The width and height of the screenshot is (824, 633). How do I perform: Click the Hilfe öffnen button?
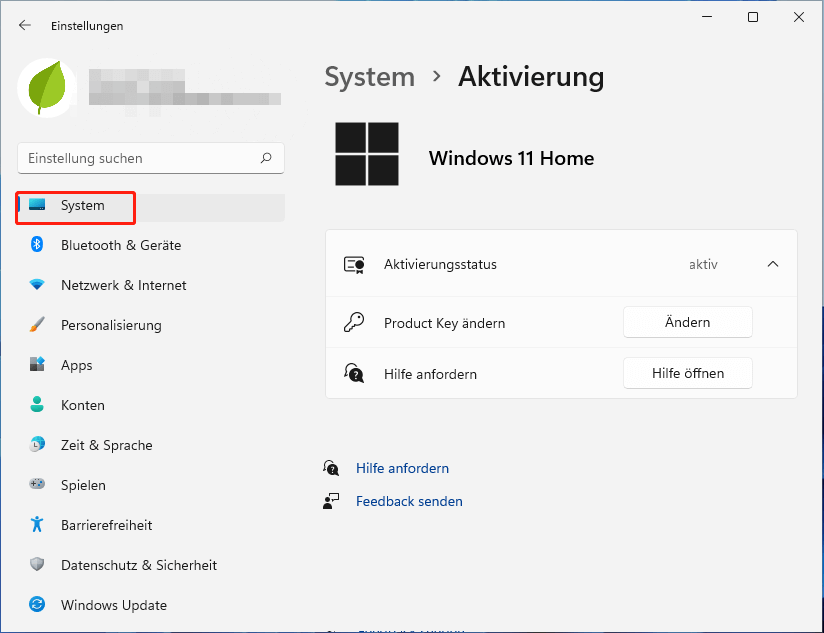point(687,373)
